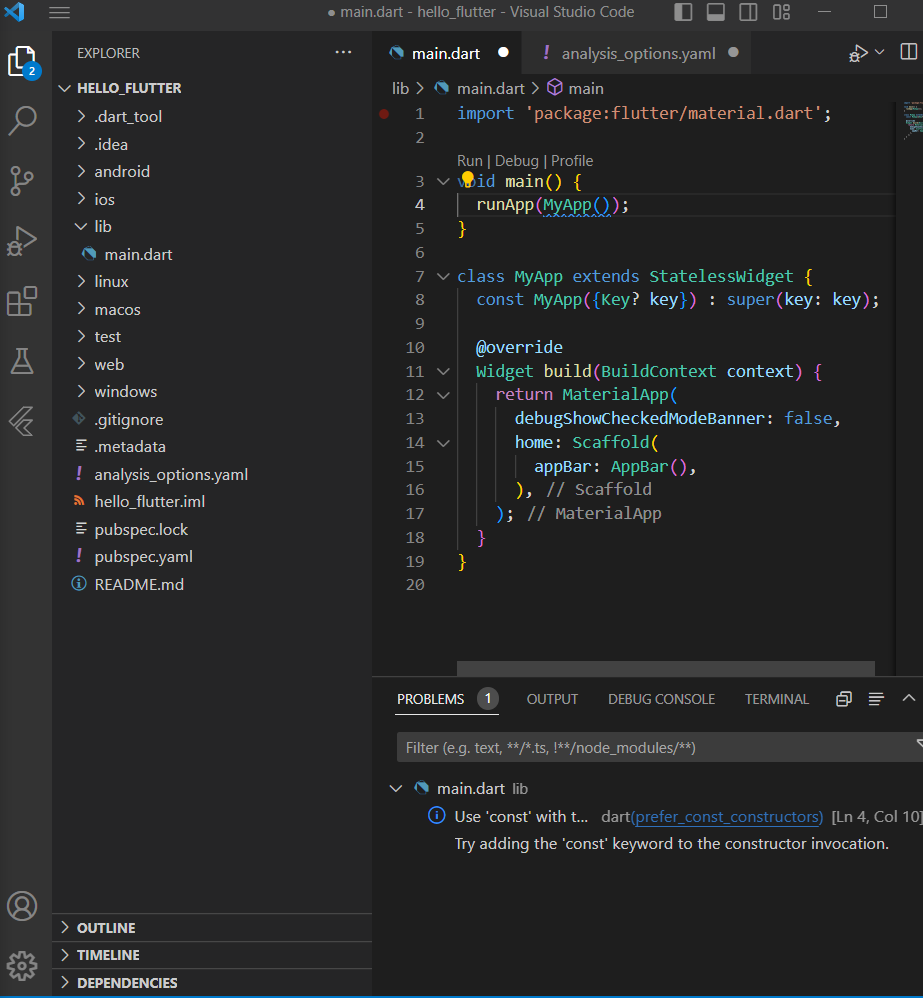Fold the main function at line 3
Screen dimensions: 923x998
[x=443, y=181]
